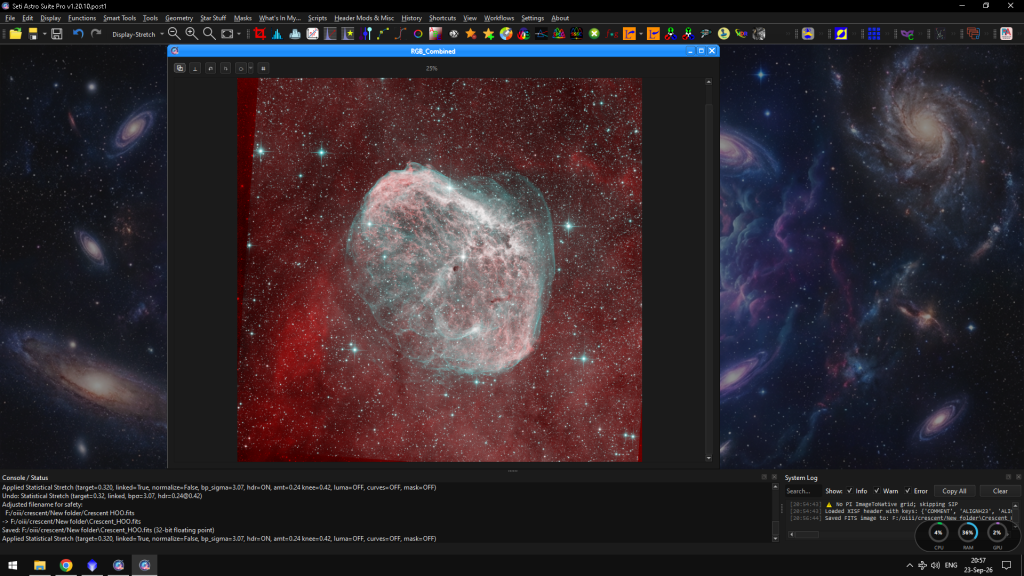Click the prism dispersion icon
Viewport: 1024px width, 576px height.
[x=541, y=34]
